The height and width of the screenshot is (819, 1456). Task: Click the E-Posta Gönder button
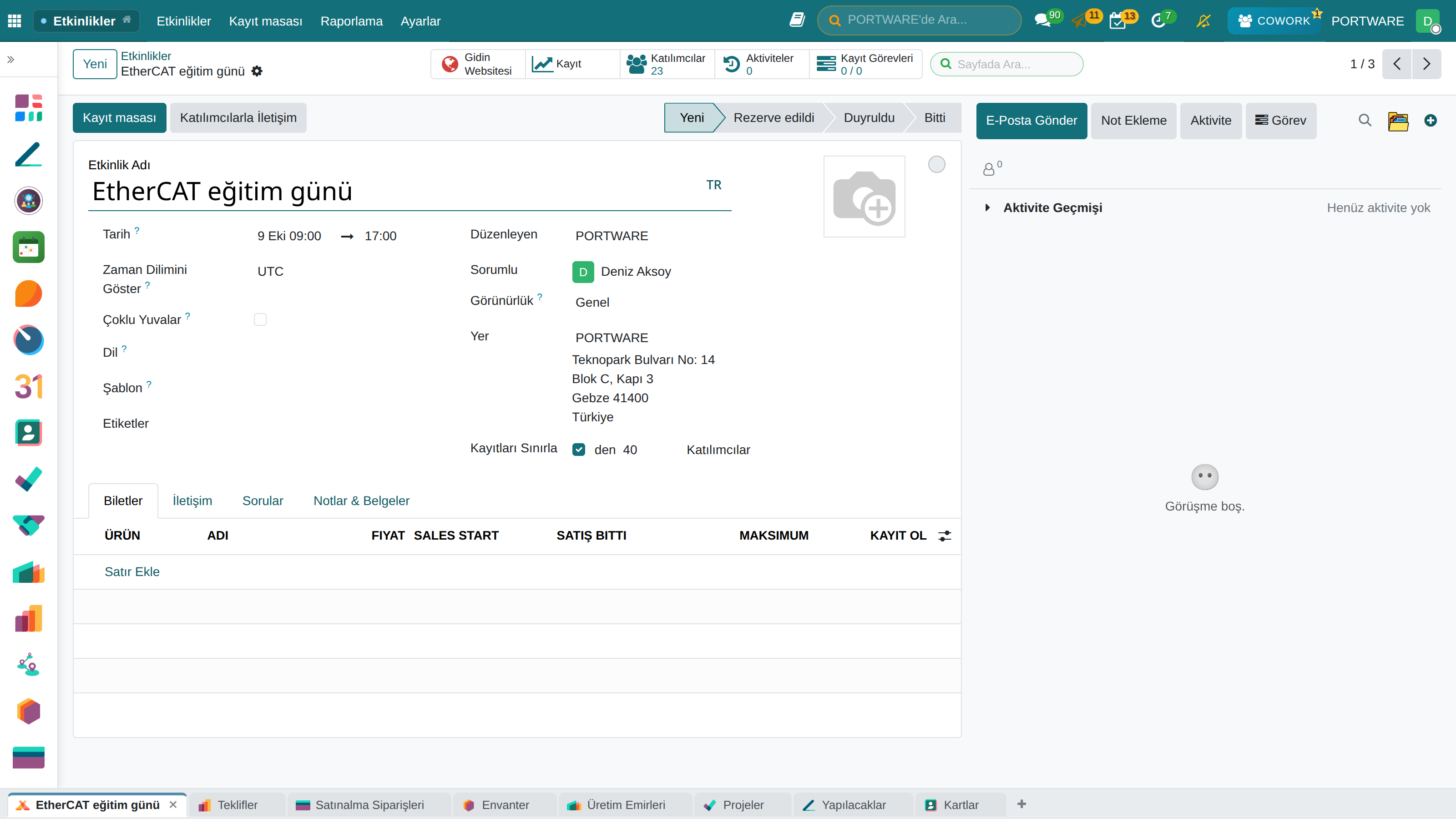pos(1031,121)
